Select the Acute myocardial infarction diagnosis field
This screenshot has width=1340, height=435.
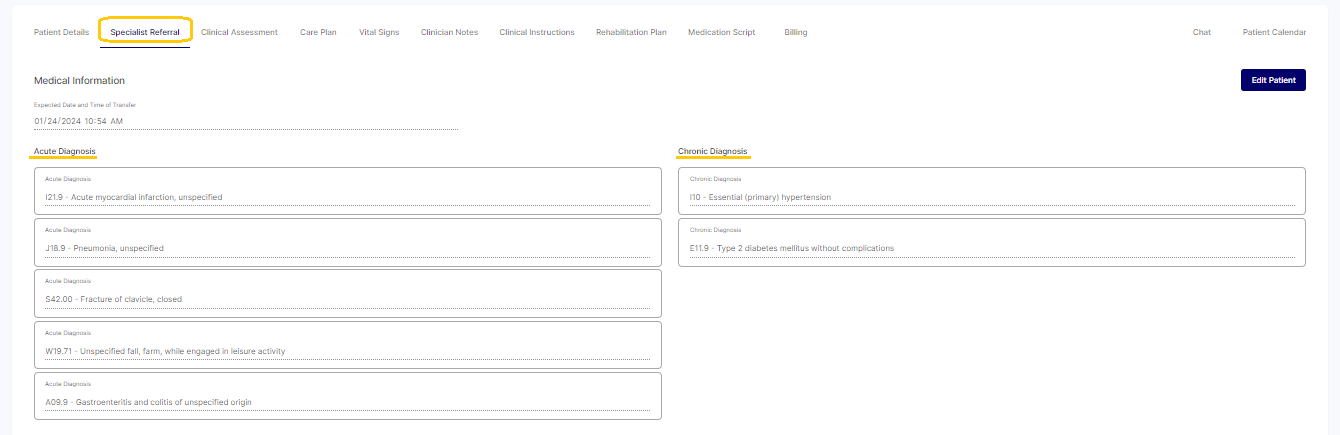[347, 197]
